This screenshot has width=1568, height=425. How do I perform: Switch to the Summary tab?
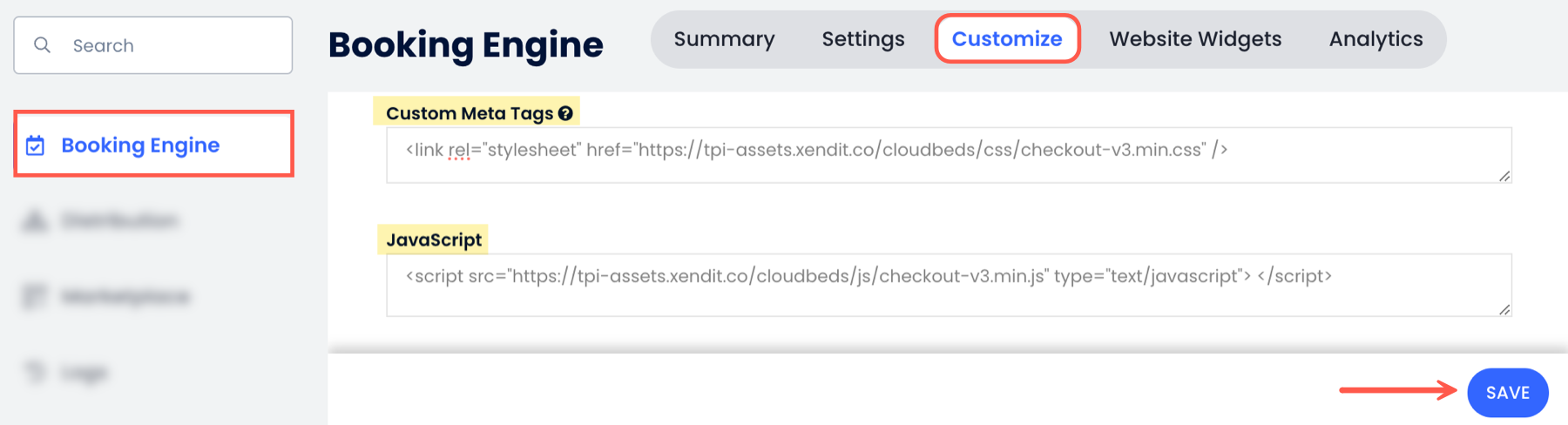coord(724,39)
